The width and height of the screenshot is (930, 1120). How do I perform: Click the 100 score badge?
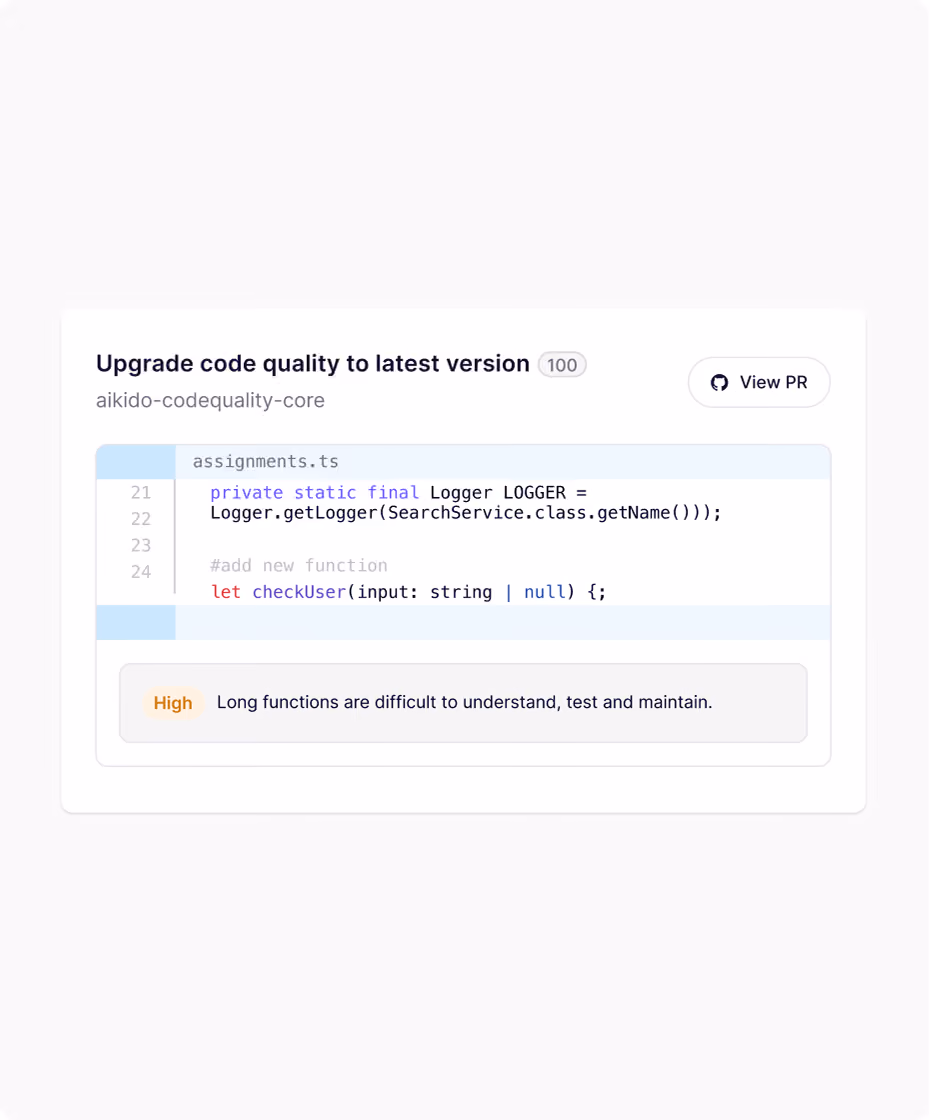tap(562, 365)
